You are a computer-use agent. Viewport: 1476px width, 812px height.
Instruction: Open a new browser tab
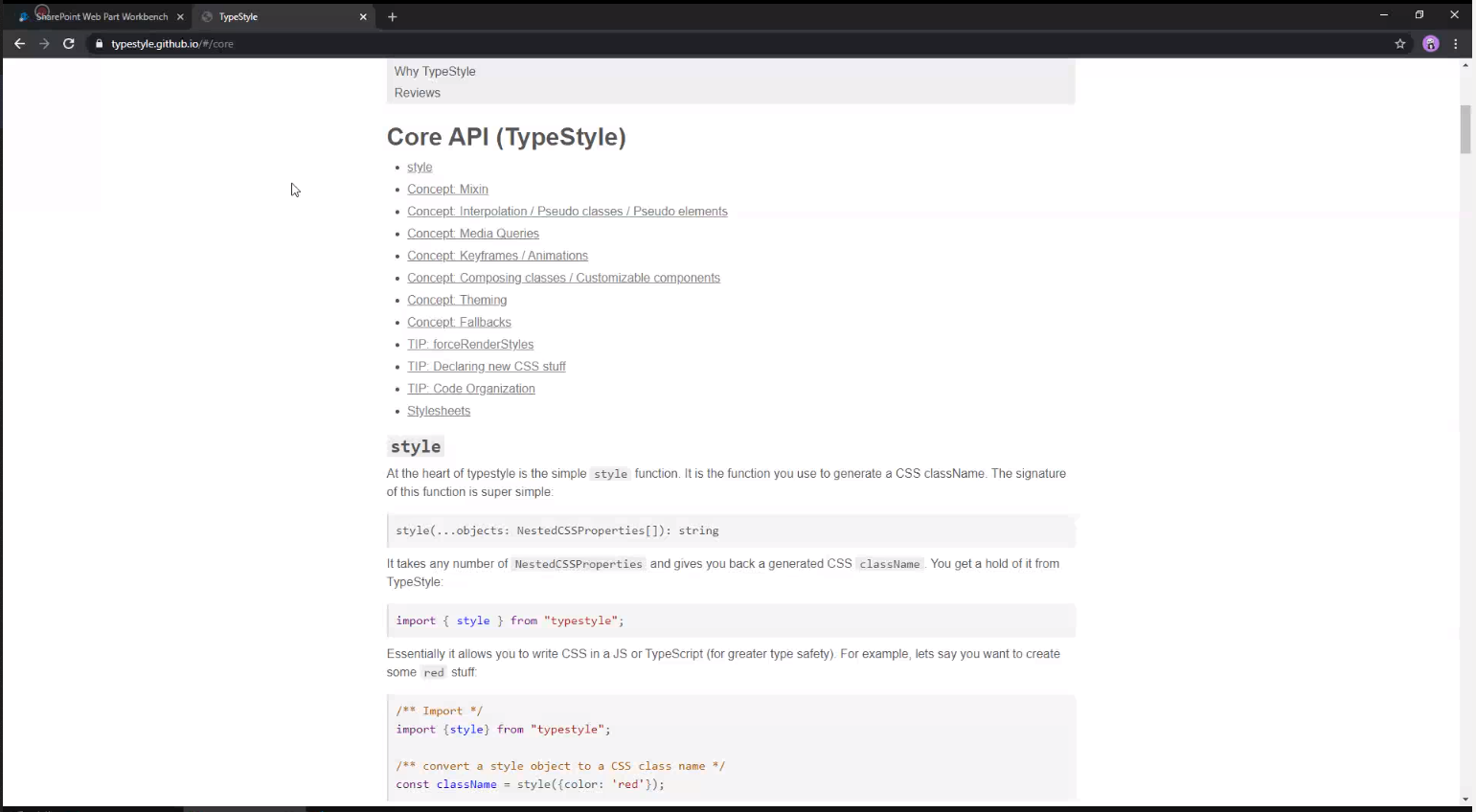(x=393, y=16)
